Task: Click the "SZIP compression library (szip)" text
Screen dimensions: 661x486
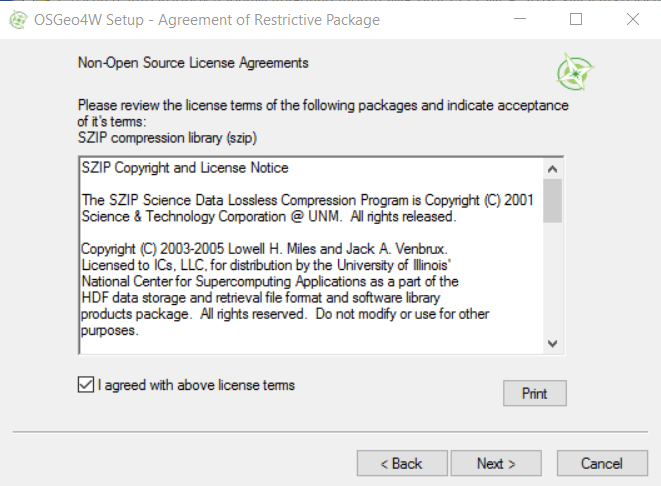Action: coord(167,138)
